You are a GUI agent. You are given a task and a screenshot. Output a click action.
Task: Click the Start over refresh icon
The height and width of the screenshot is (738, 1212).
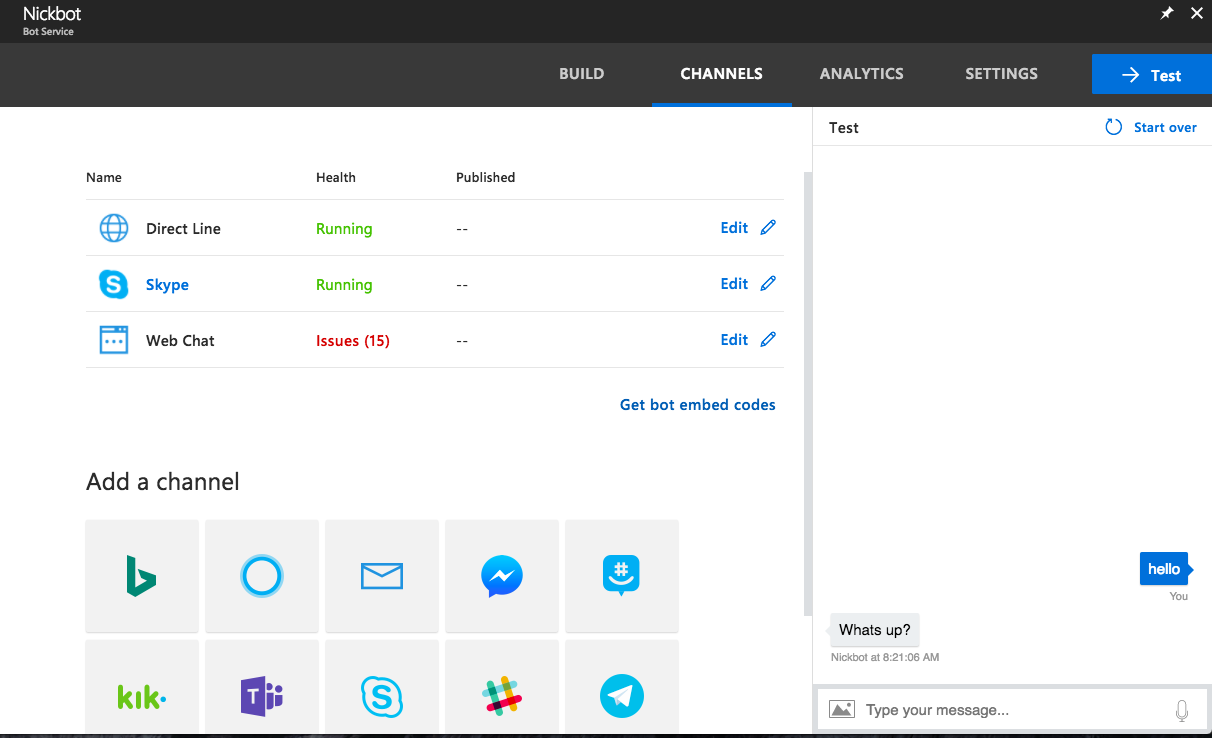coord(1113,127)
